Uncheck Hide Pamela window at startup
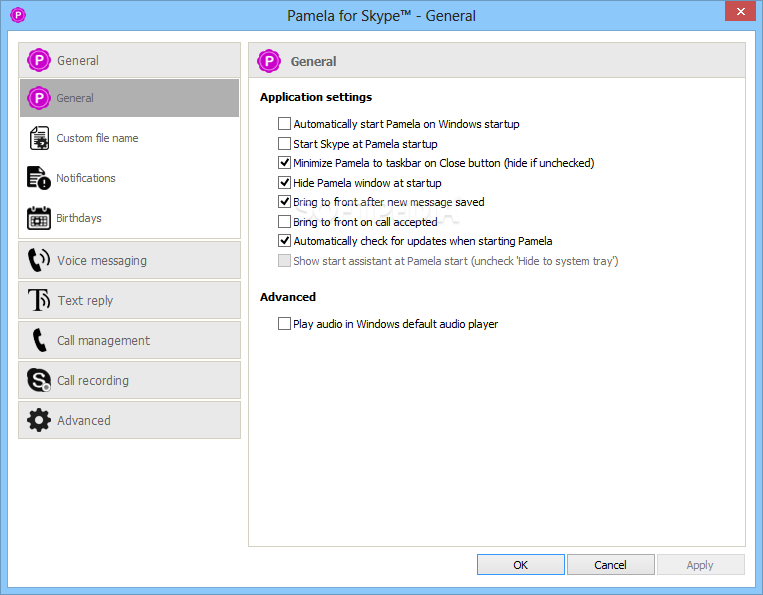Image resolution: width=763 pixels, height=595 pixels. coord(284,182)
